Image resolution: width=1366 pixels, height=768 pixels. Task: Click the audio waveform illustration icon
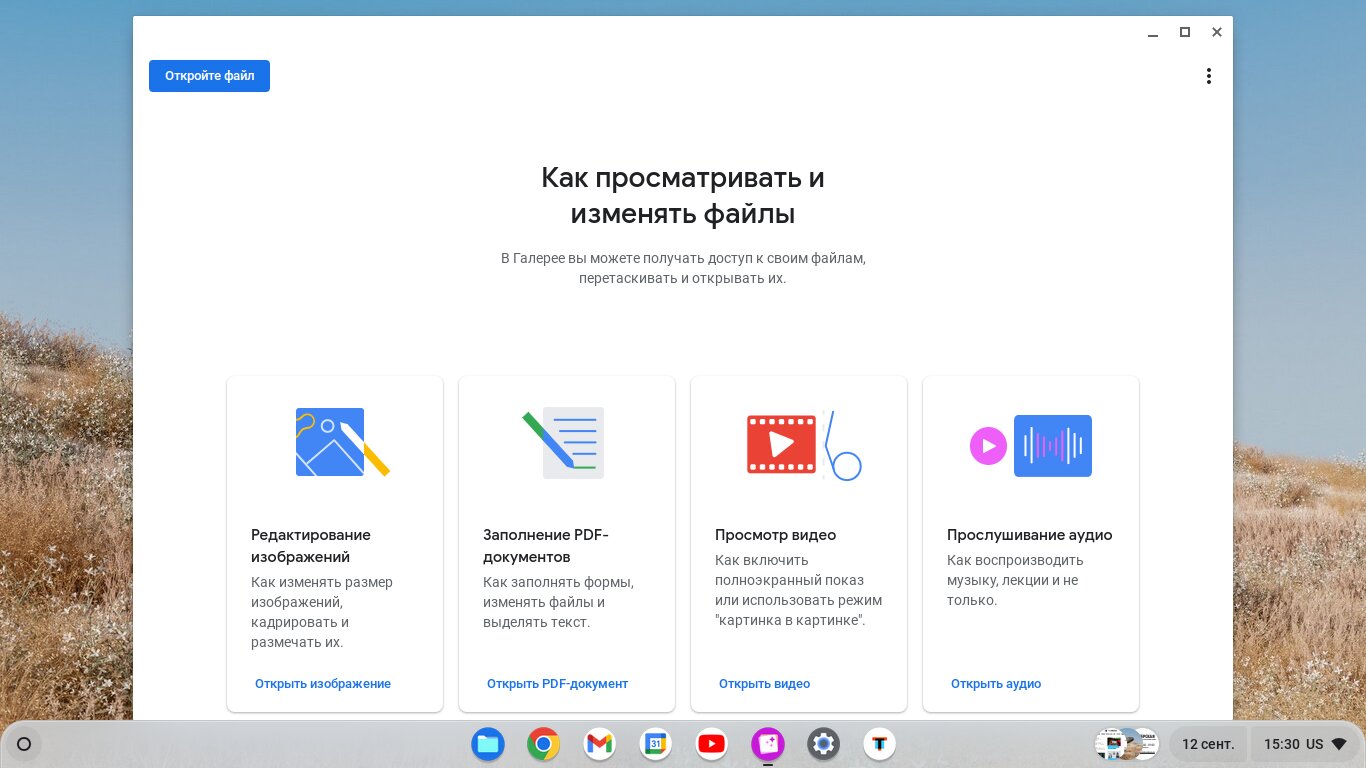click(1031, 445)
